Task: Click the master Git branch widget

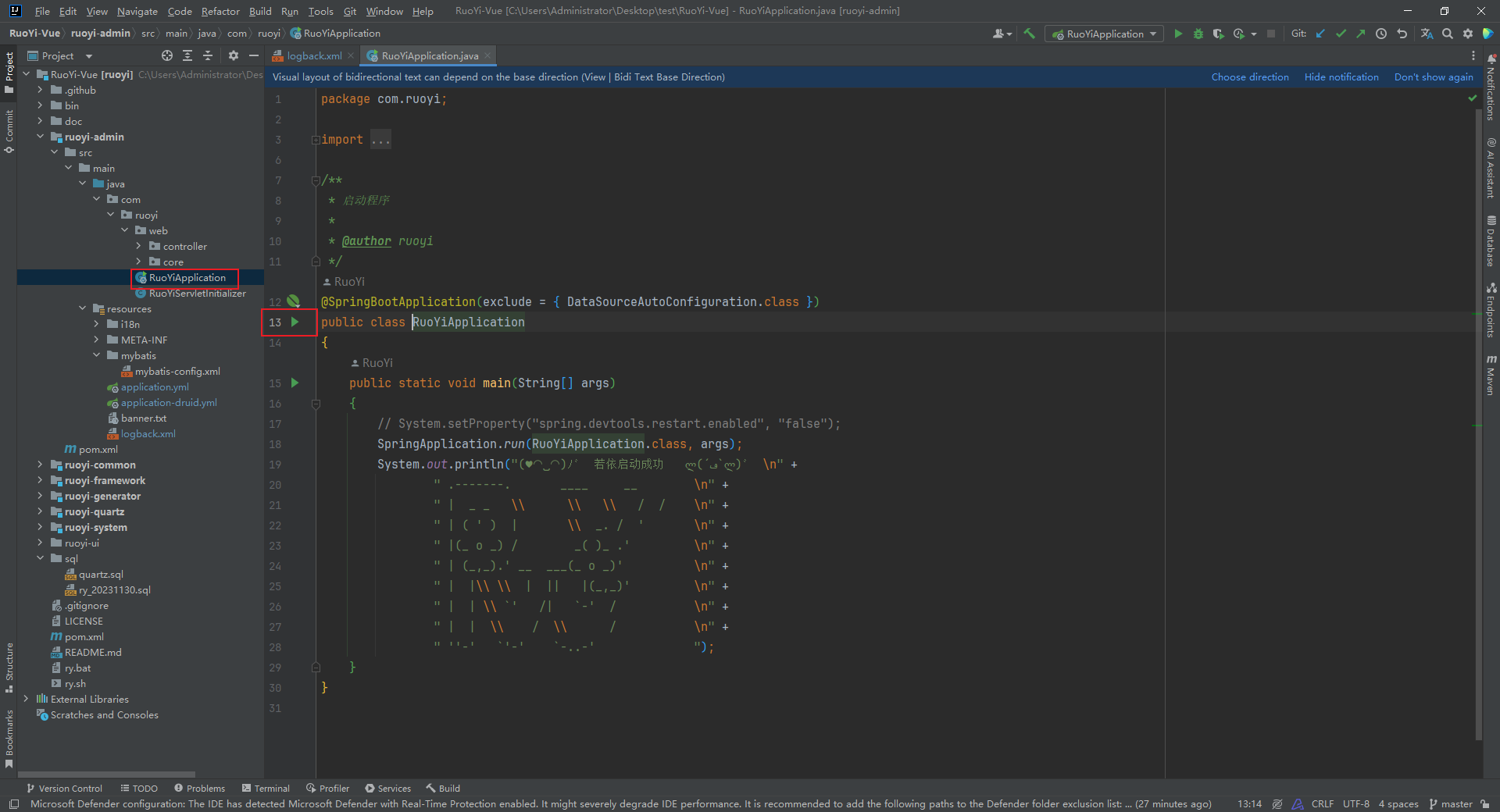Action: pyautogui.click(x=1451, y=803)
